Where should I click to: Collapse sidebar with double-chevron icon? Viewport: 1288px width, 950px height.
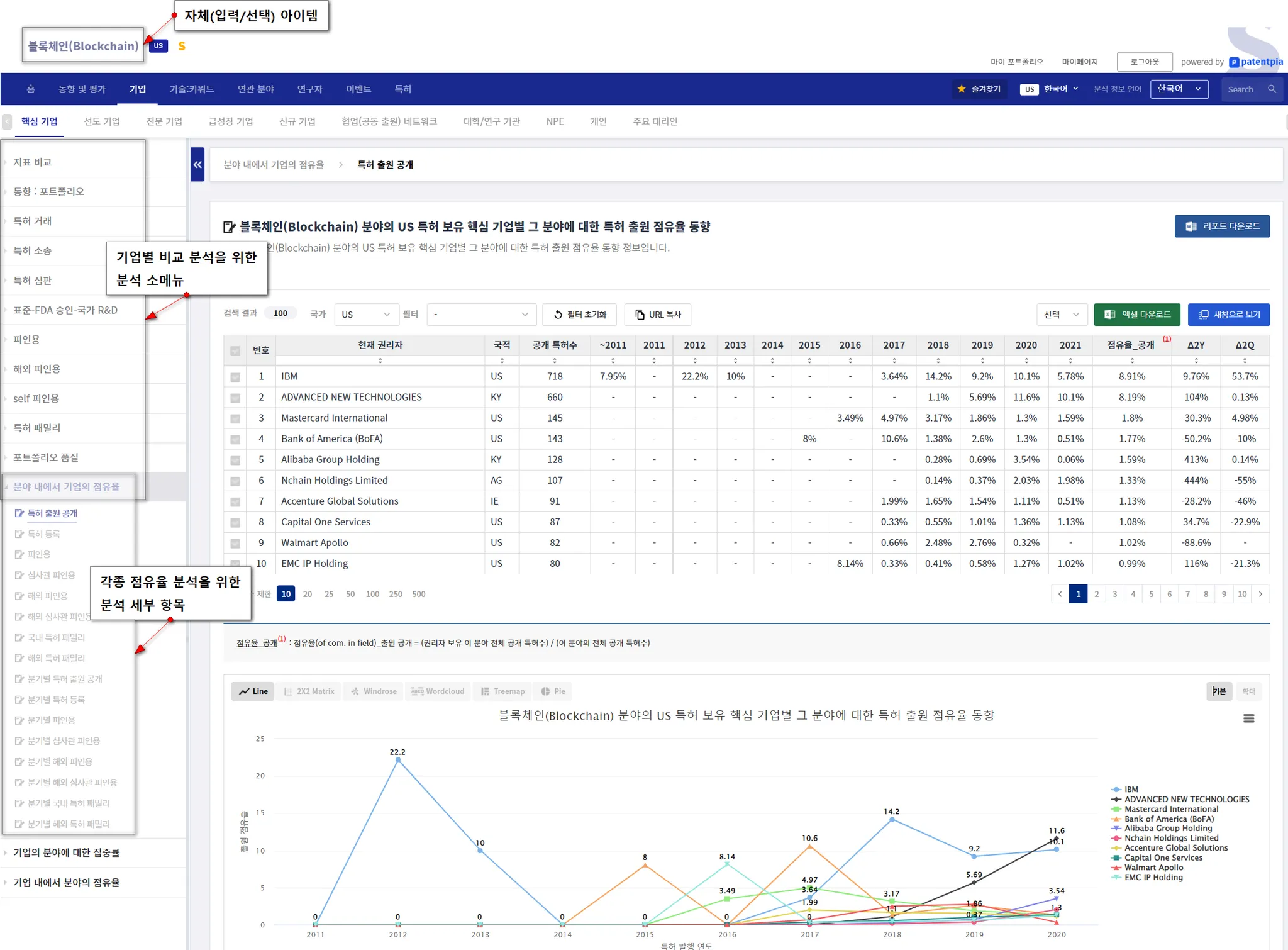[x=197, y=165]
